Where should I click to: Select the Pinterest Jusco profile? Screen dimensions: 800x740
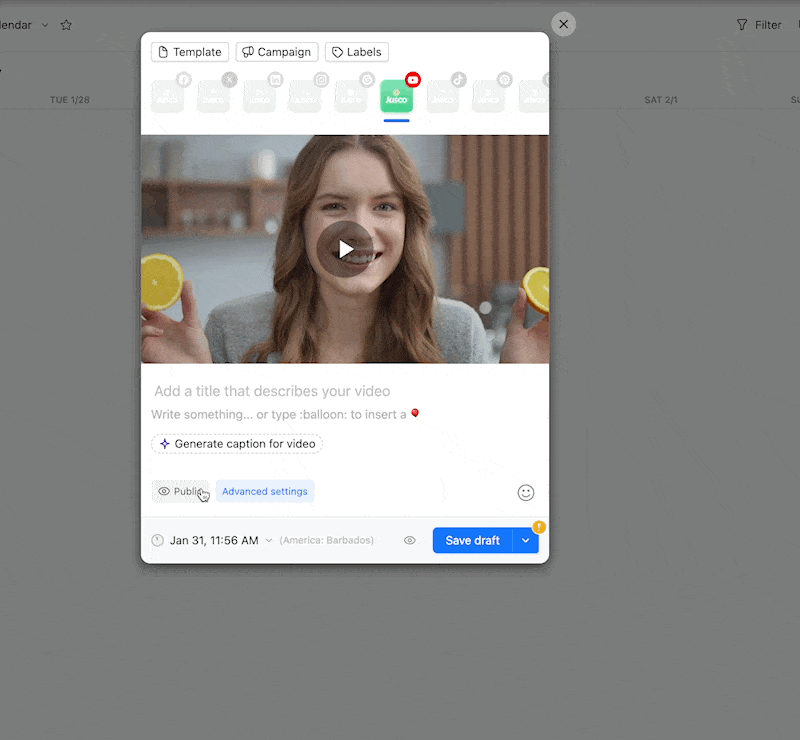(x=489, y=97)
